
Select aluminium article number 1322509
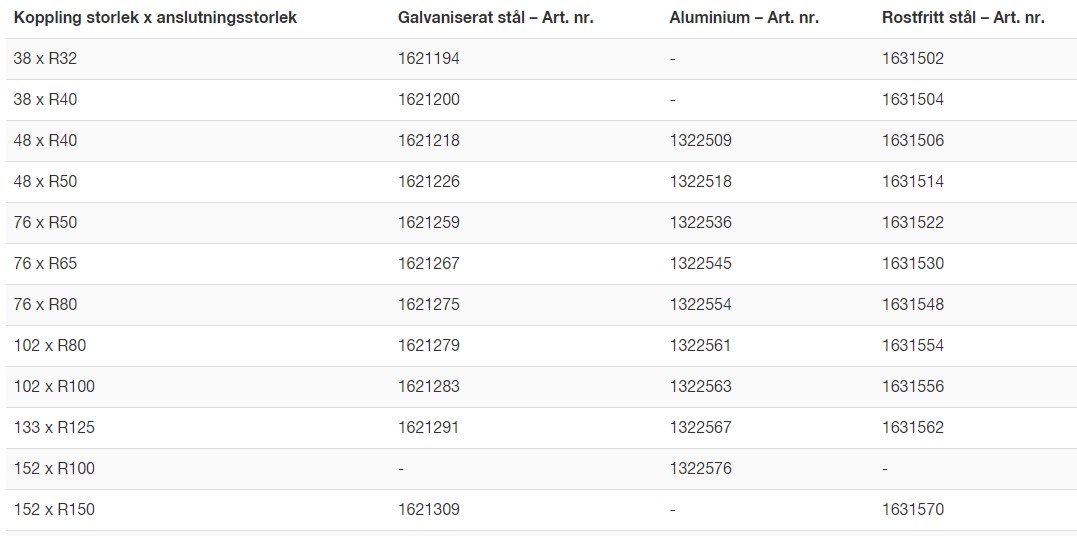coord(700,141)
